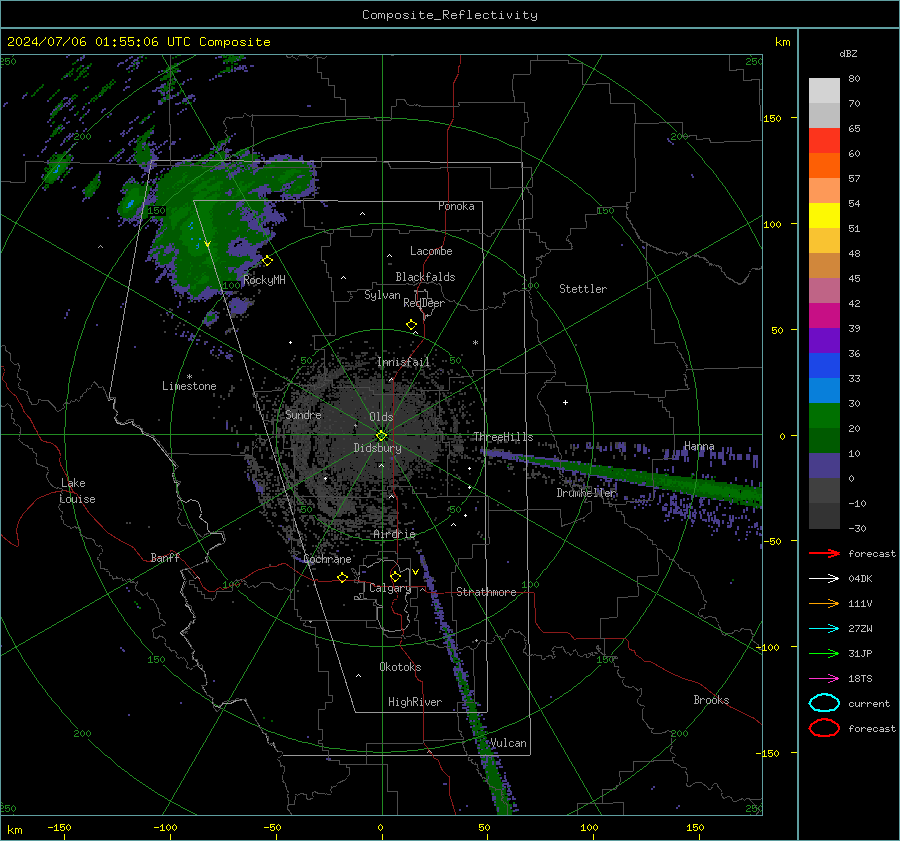Click the Olds label on the map
The width and height of the screenshot is (900, 841).
point(381,417)
